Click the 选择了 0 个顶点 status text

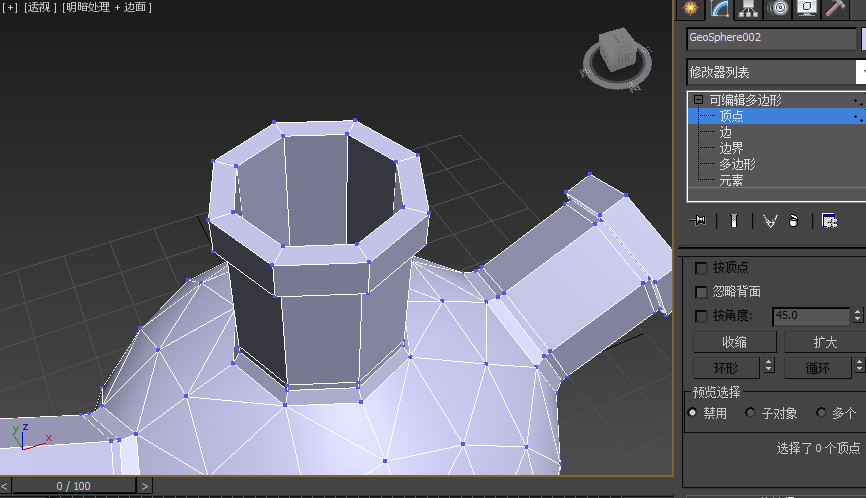[x=818, y=448]
